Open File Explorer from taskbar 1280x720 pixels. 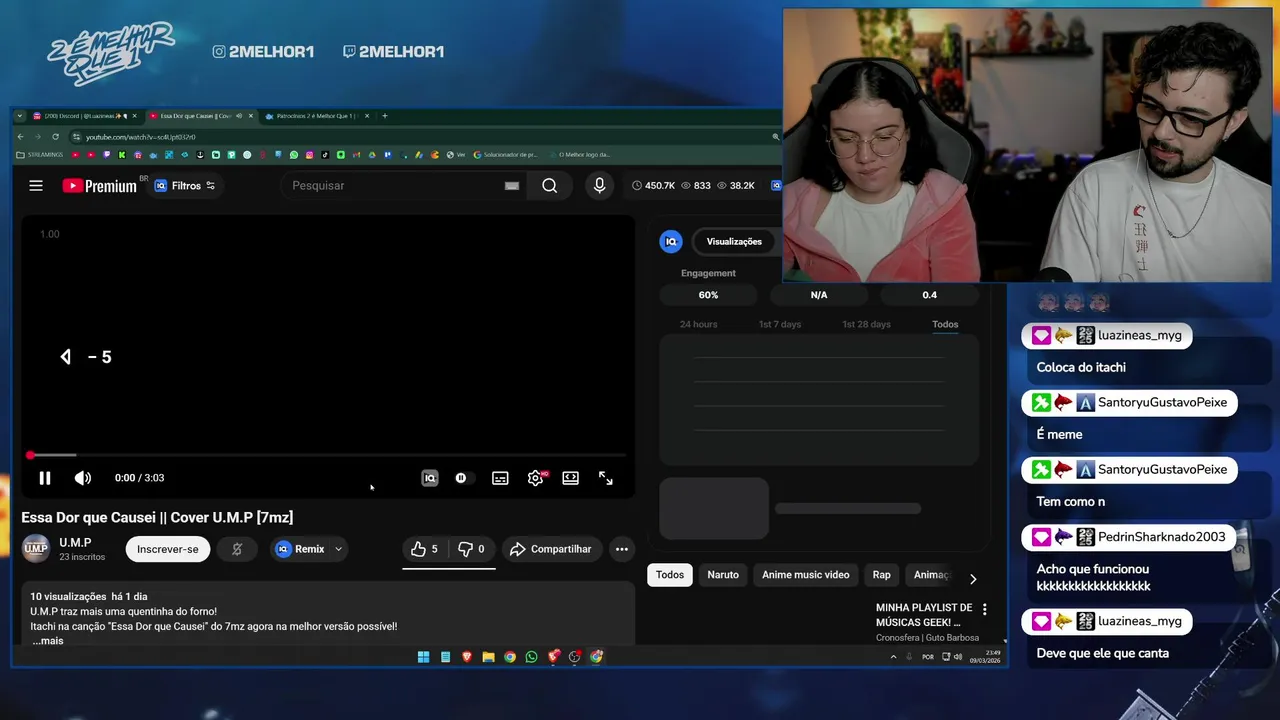click(488, 657)
